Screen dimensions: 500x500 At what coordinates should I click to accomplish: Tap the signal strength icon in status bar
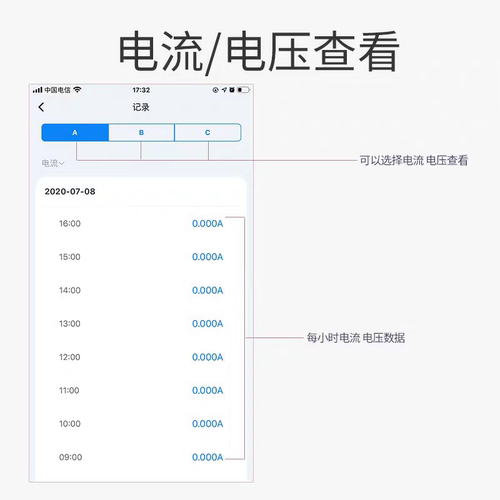click(37, 90)
